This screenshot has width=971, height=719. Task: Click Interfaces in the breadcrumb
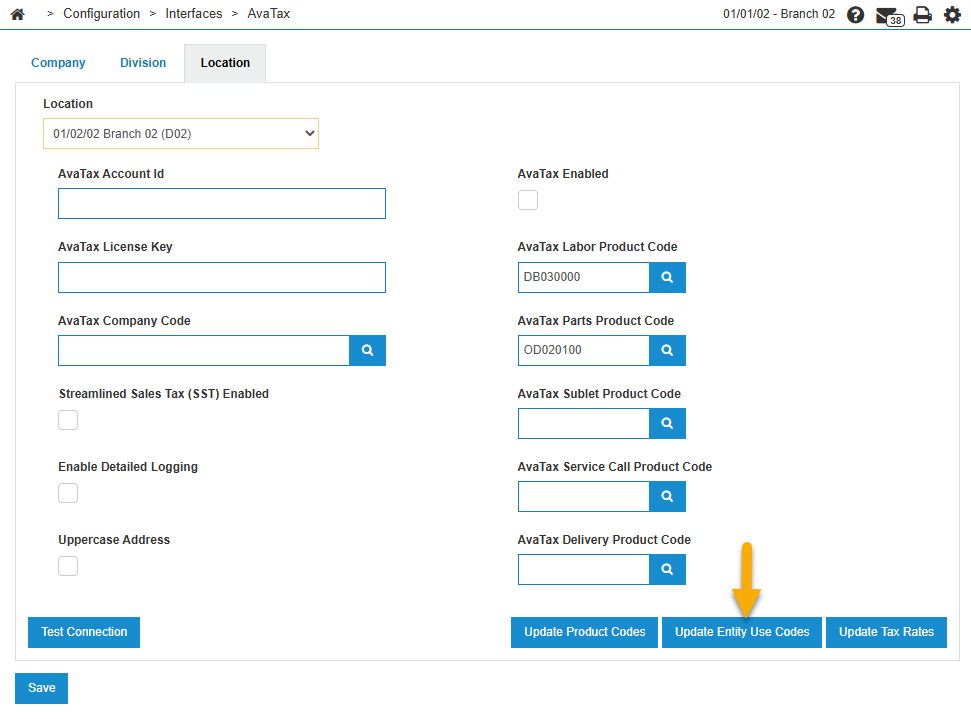pyautogui.click(x=194, y=14)
